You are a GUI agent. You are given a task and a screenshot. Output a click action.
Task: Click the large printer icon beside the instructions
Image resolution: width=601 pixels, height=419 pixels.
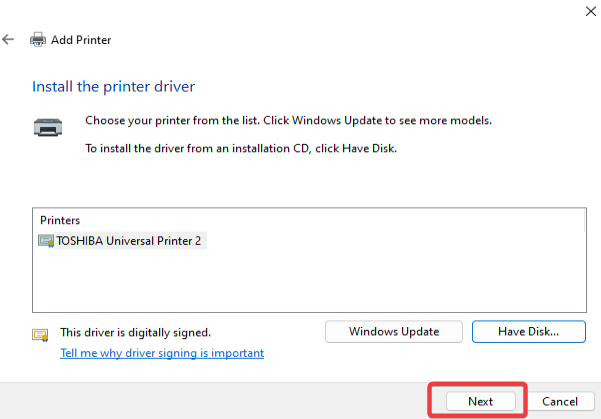coord(47,126)
